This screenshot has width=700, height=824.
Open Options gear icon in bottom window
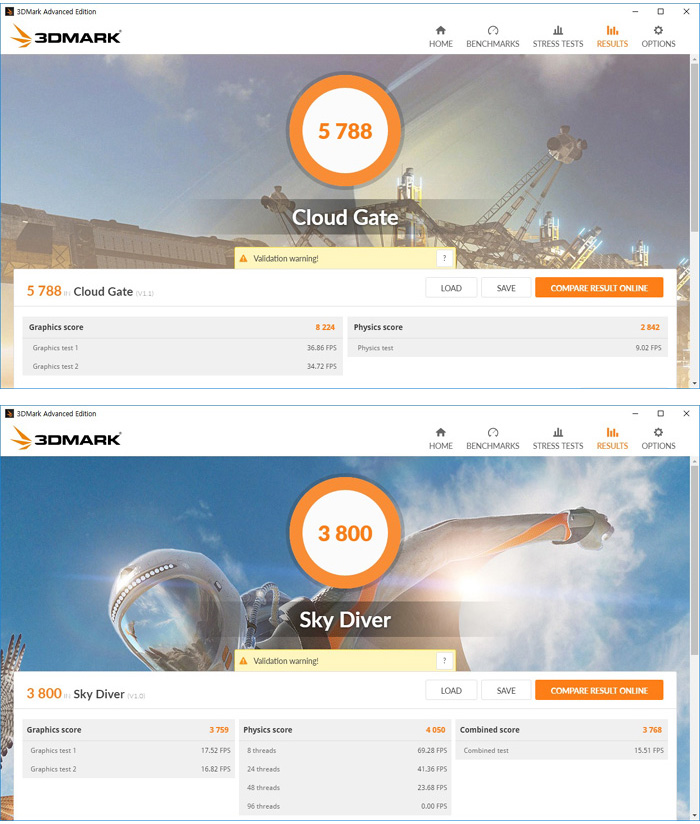pyautogui.click(x=658, y=432)
